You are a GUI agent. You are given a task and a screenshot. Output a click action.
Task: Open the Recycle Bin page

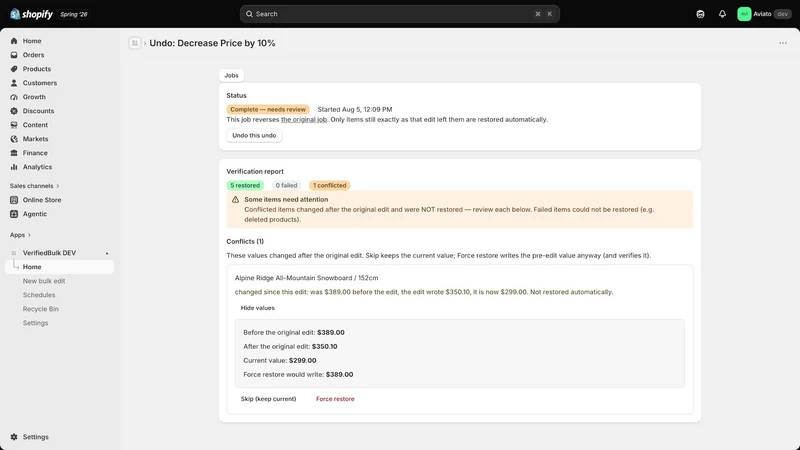click(40, 309)
